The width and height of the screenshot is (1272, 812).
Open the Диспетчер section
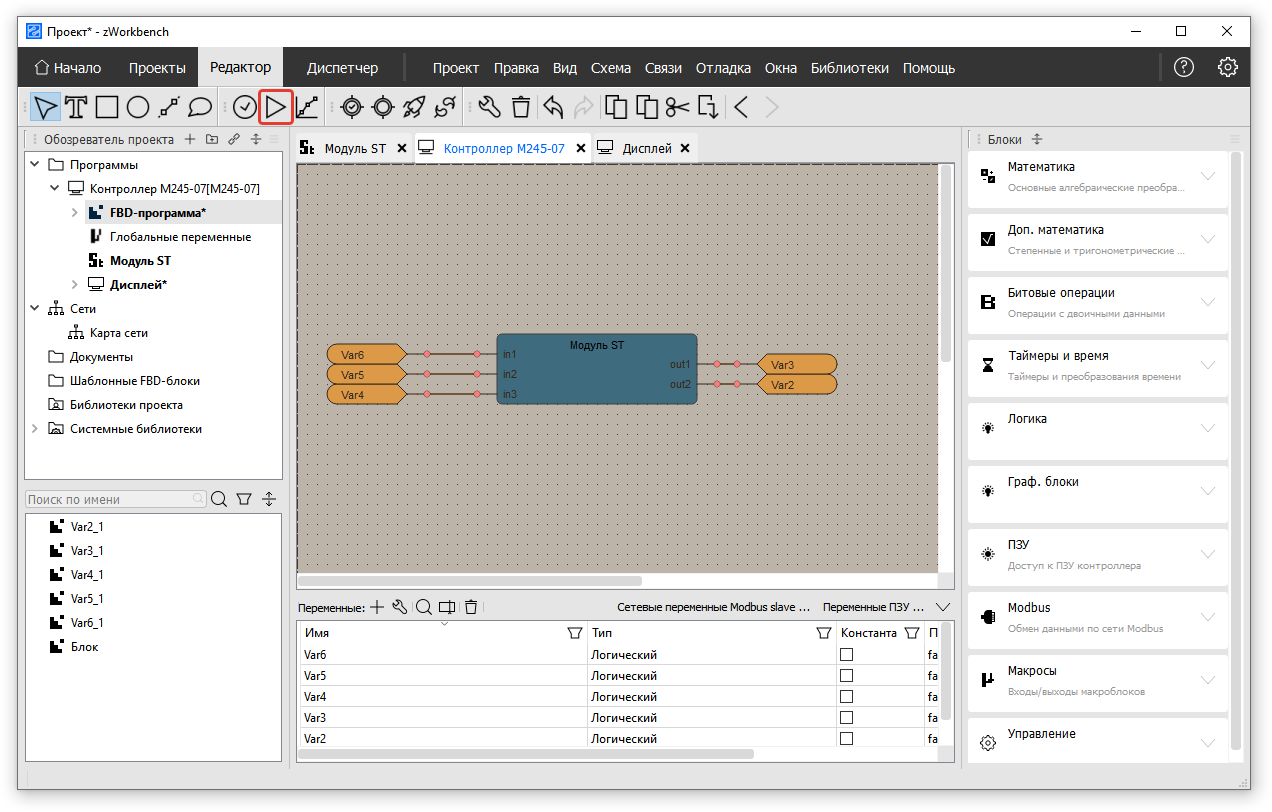tap(342, 68)
